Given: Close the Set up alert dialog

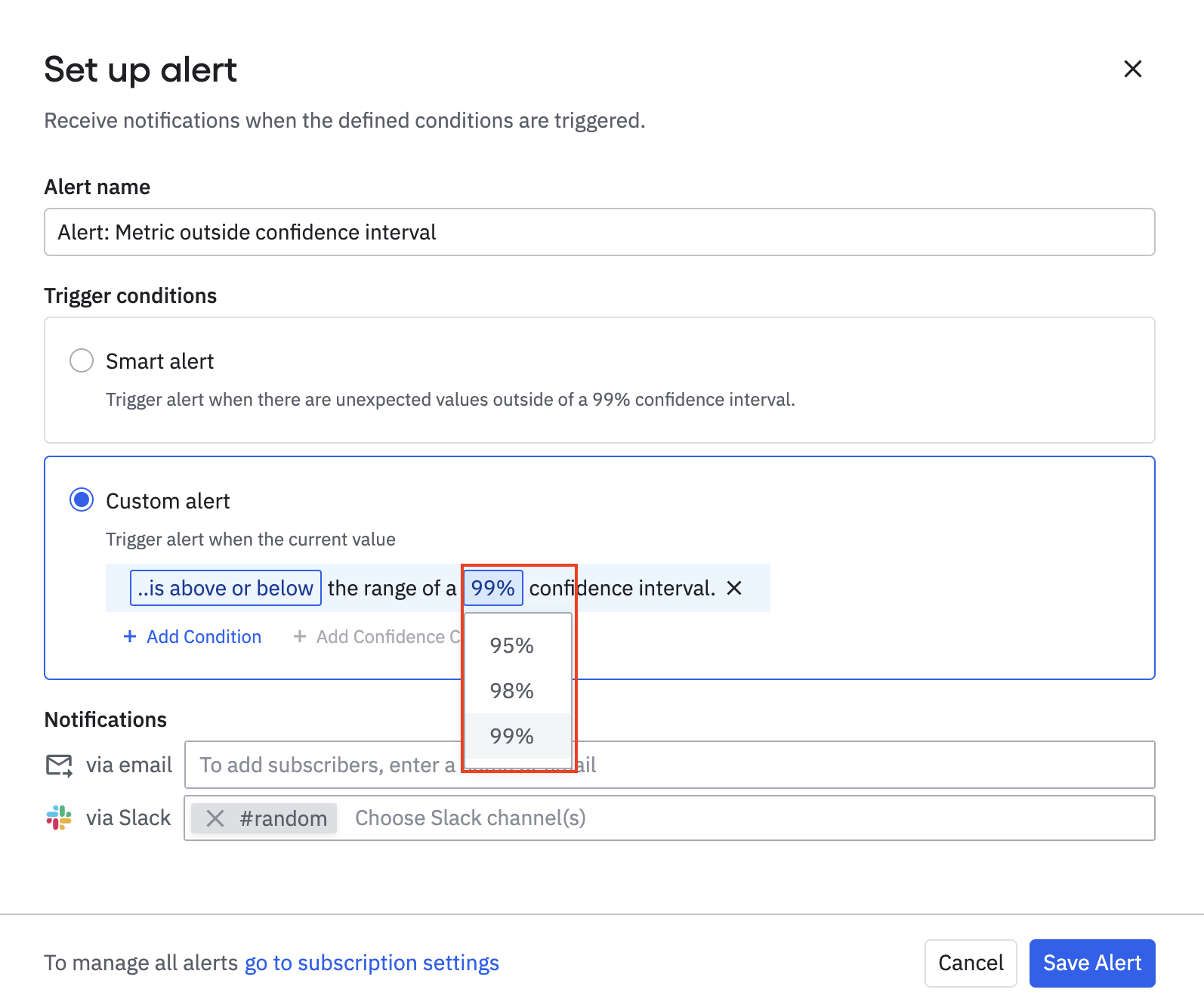Looking at the screenshot, I should pos(1132,69).
